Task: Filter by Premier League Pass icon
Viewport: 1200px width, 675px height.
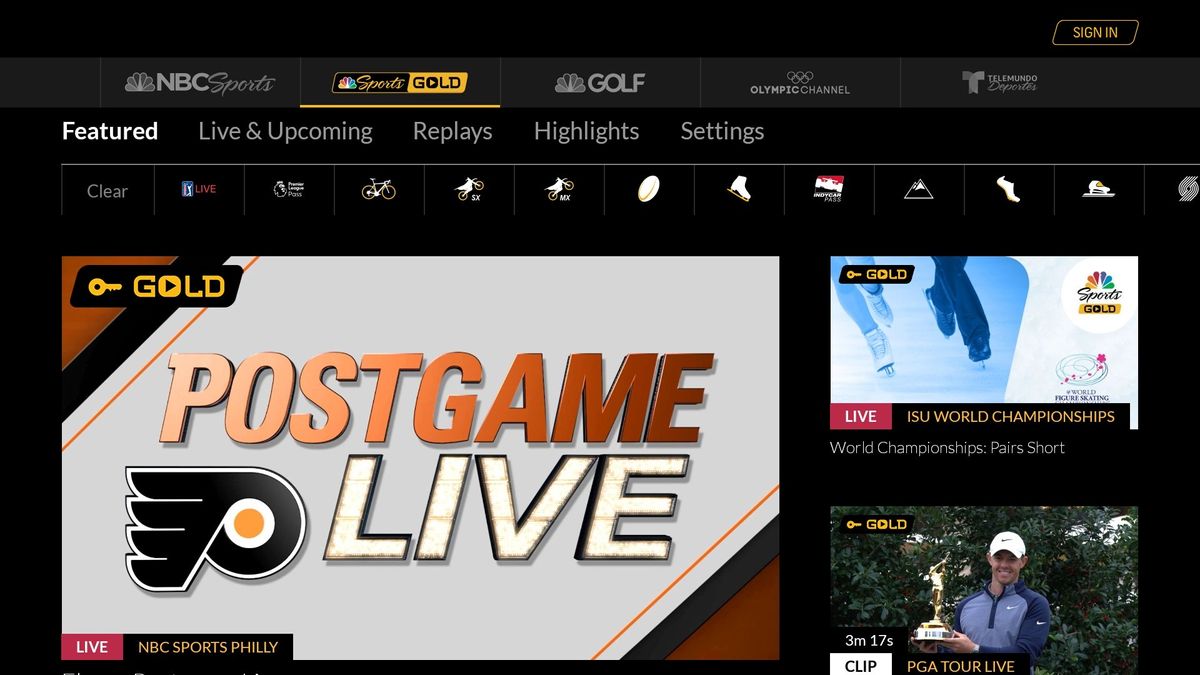Action: (x=289, y=190)
